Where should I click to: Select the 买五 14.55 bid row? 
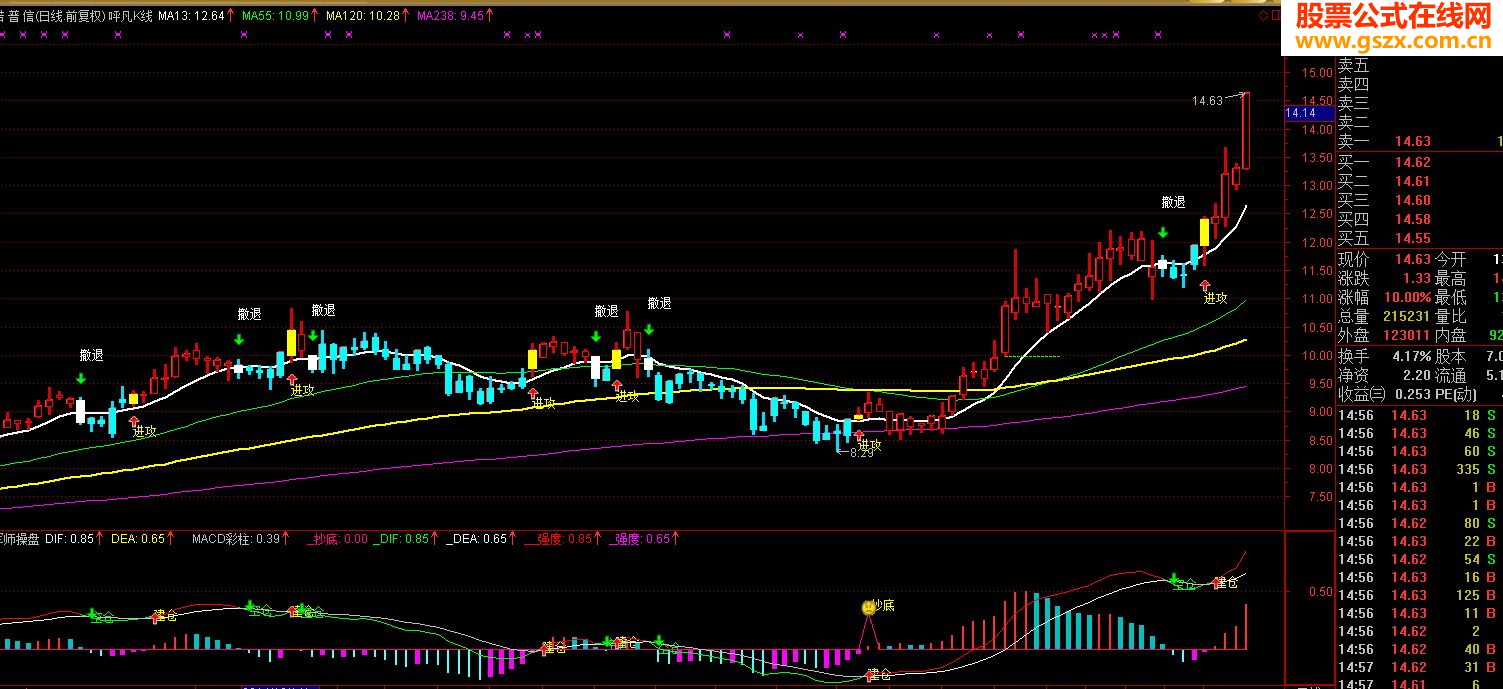1420,238
